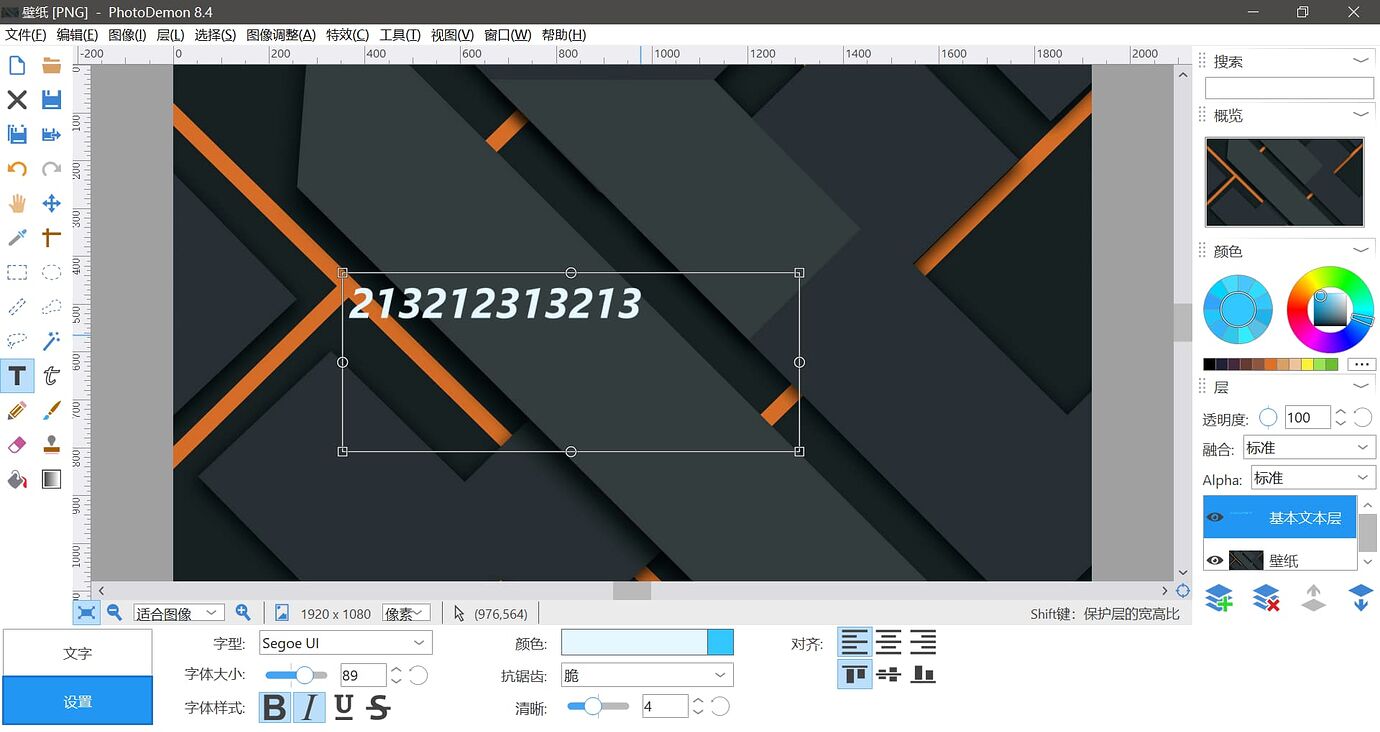Click the zoom in magnifier icon
This screenshot has height=732, width=1380.
[x=243, y=613]
